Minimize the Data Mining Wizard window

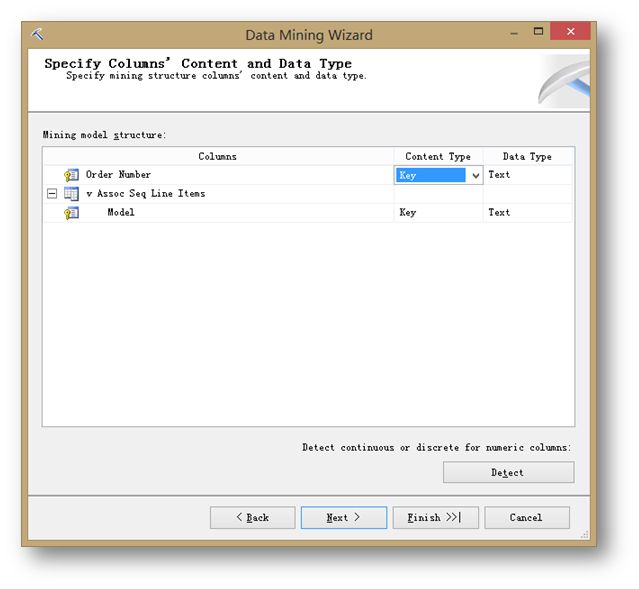click(514, 32)
